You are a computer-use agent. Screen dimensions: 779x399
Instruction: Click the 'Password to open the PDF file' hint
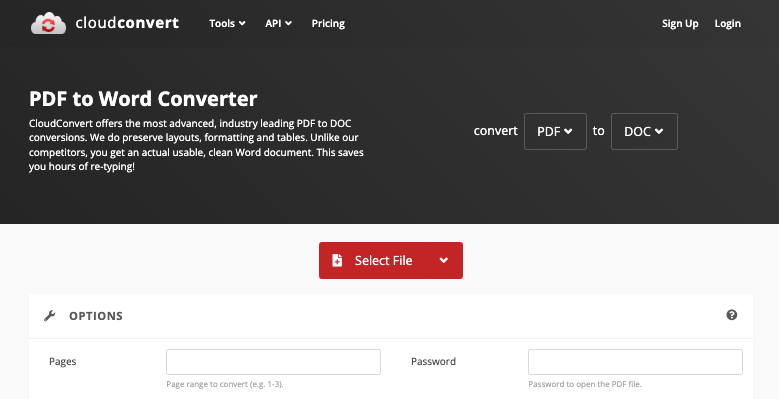pos(585,384)
